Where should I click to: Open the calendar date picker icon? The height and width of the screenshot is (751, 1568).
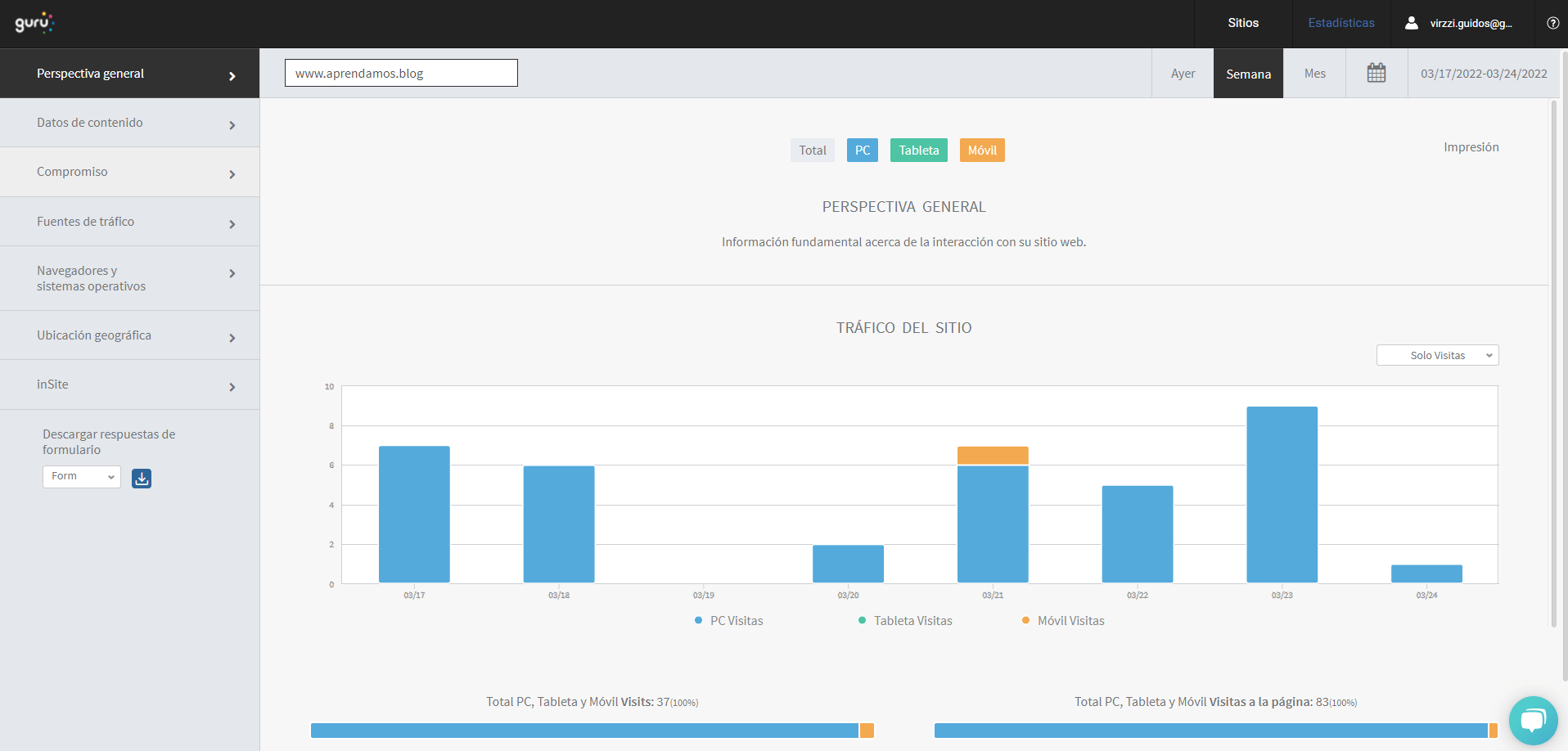pyautogui.click(x=1377, y=73)
